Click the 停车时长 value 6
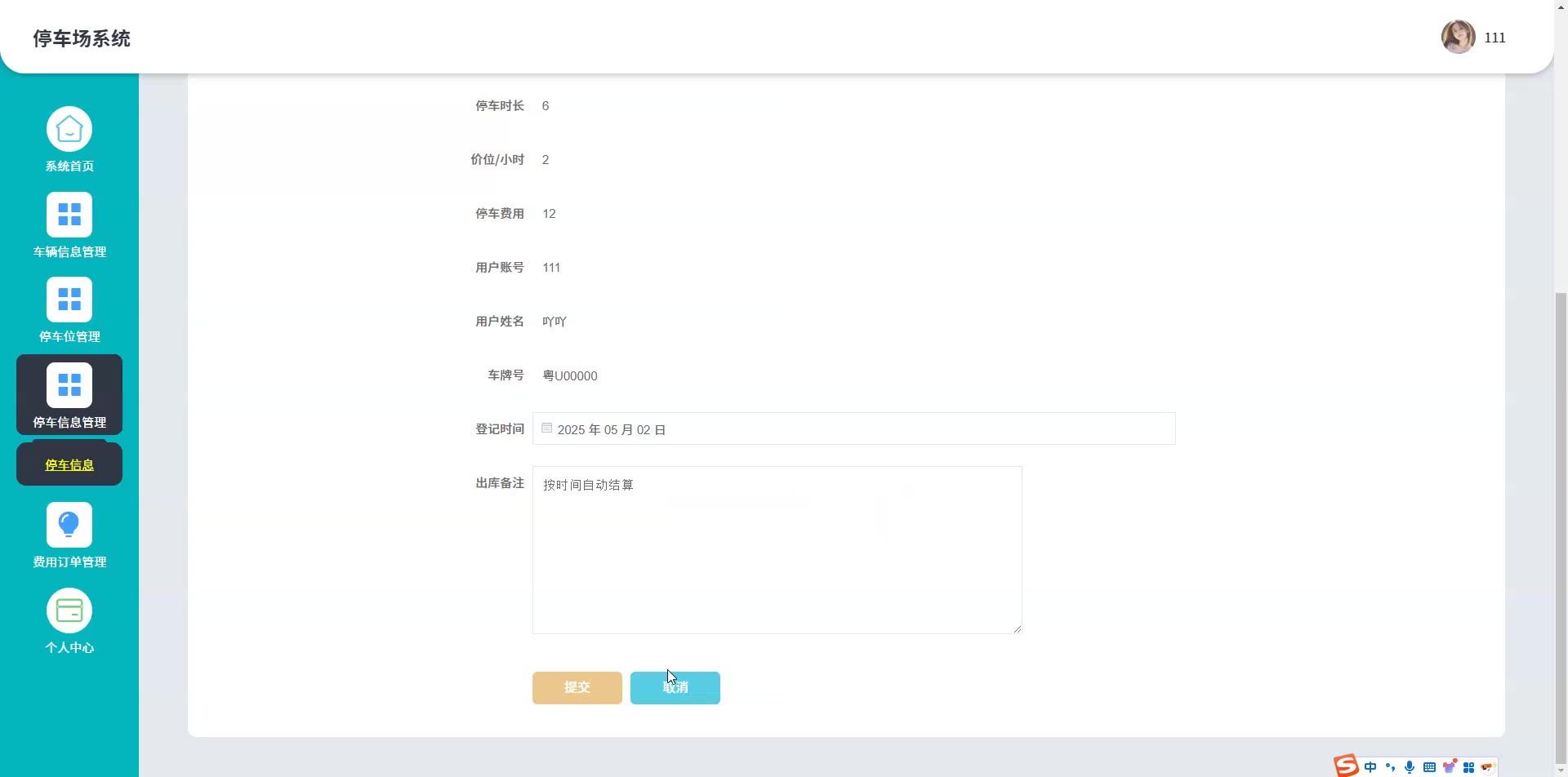Image resolution: width=1568 pixels, height=777 pixels. click(x=546, y=106)
